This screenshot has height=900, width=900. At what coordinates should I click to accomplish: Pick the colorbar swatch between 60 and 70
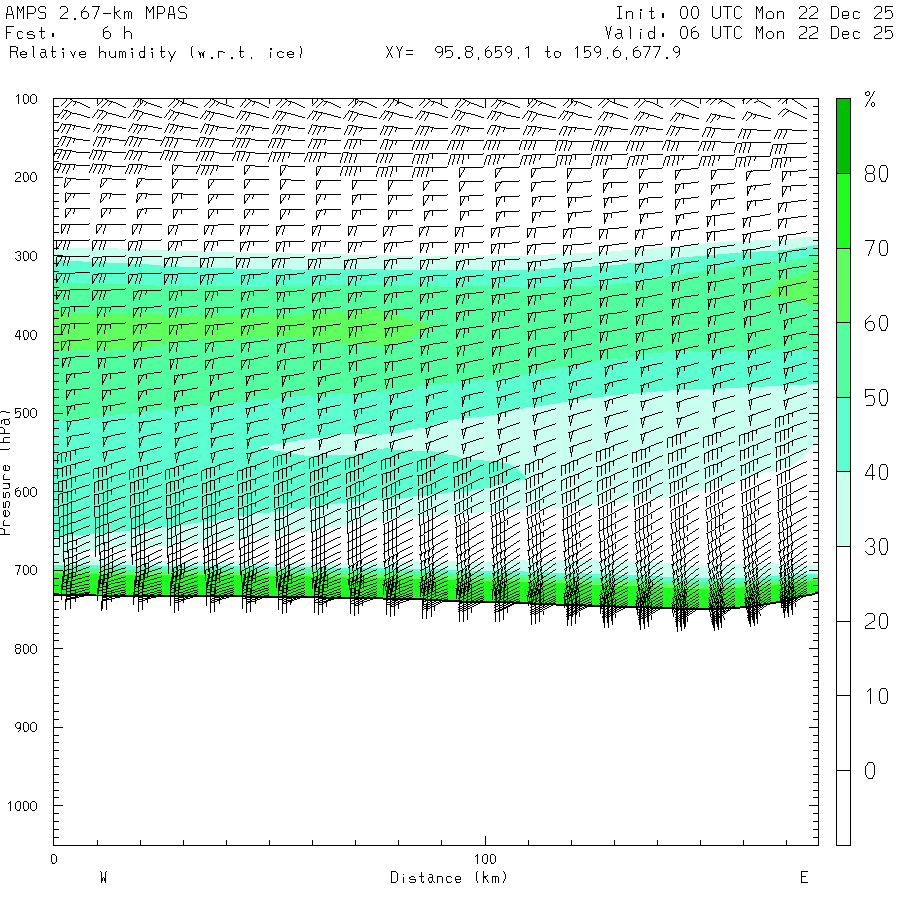(x=843, y=285)
